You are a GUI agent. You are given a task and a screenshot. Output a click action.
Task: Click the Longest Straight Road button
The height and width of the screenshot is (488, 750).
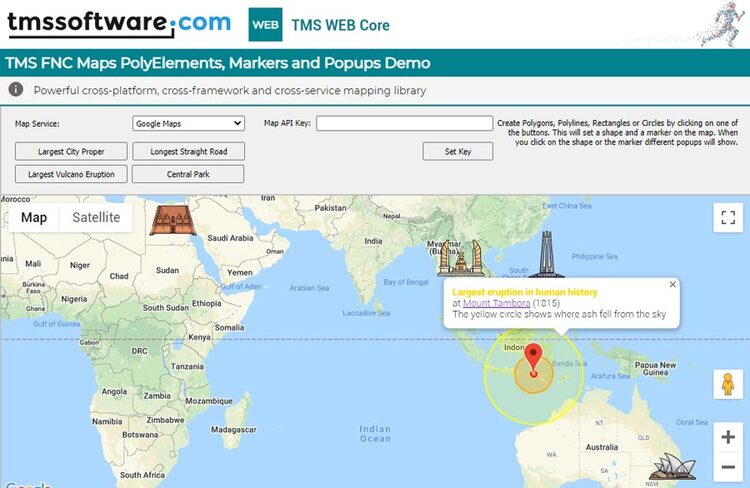[188, 152]
